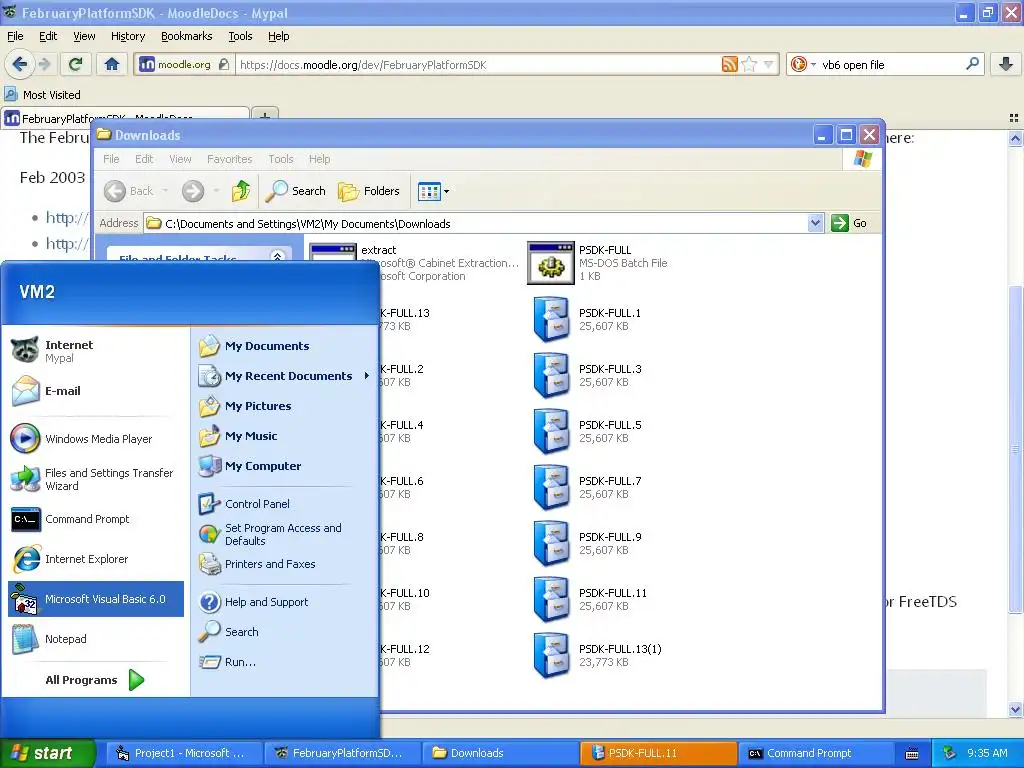The width and height of the screenshot is (1024, 768).
Task: Click RSS feed icon in address bar
Action: [729, 64]
